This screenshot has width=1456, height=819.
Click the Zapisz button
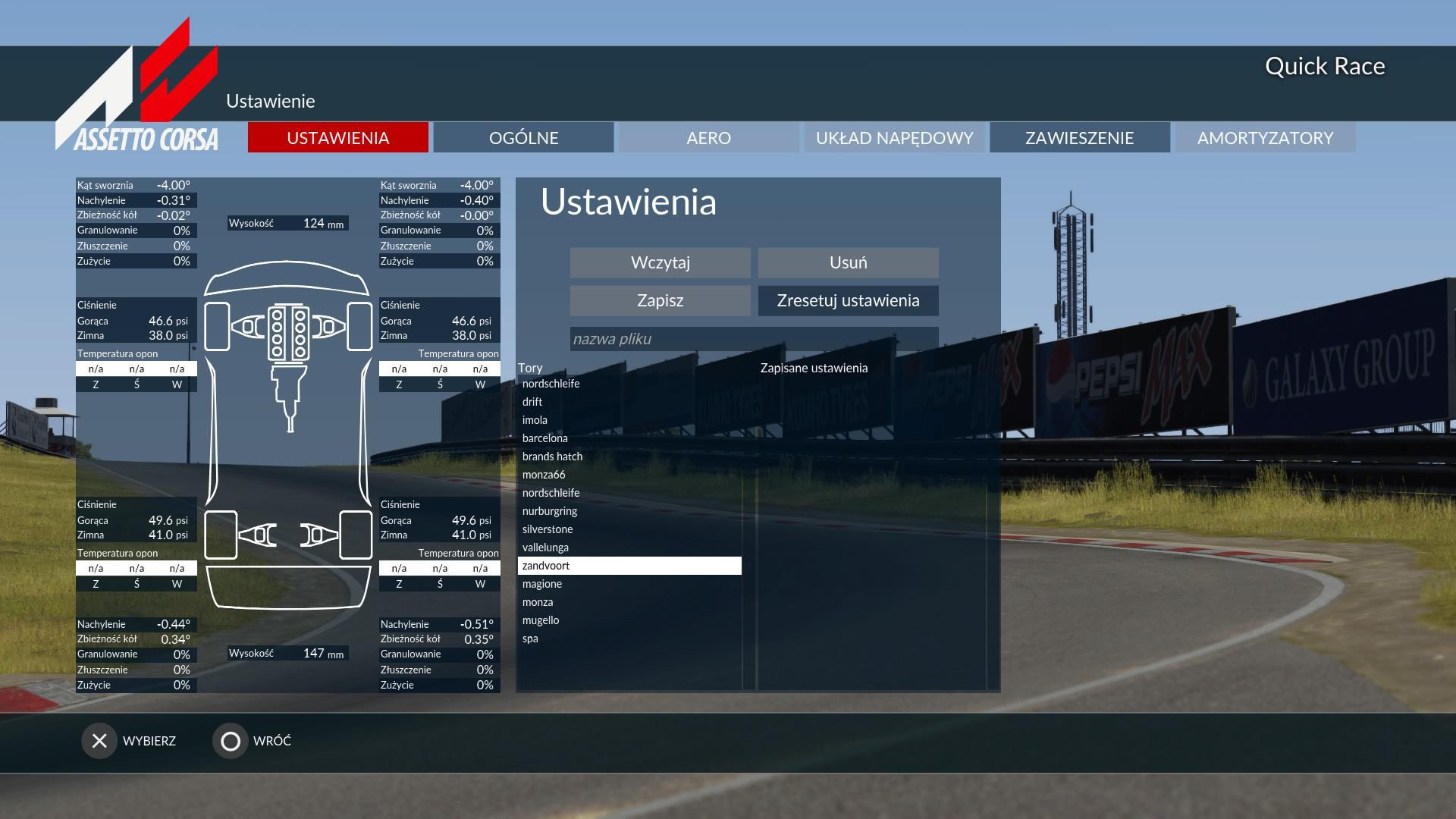[x=661, y=300]
